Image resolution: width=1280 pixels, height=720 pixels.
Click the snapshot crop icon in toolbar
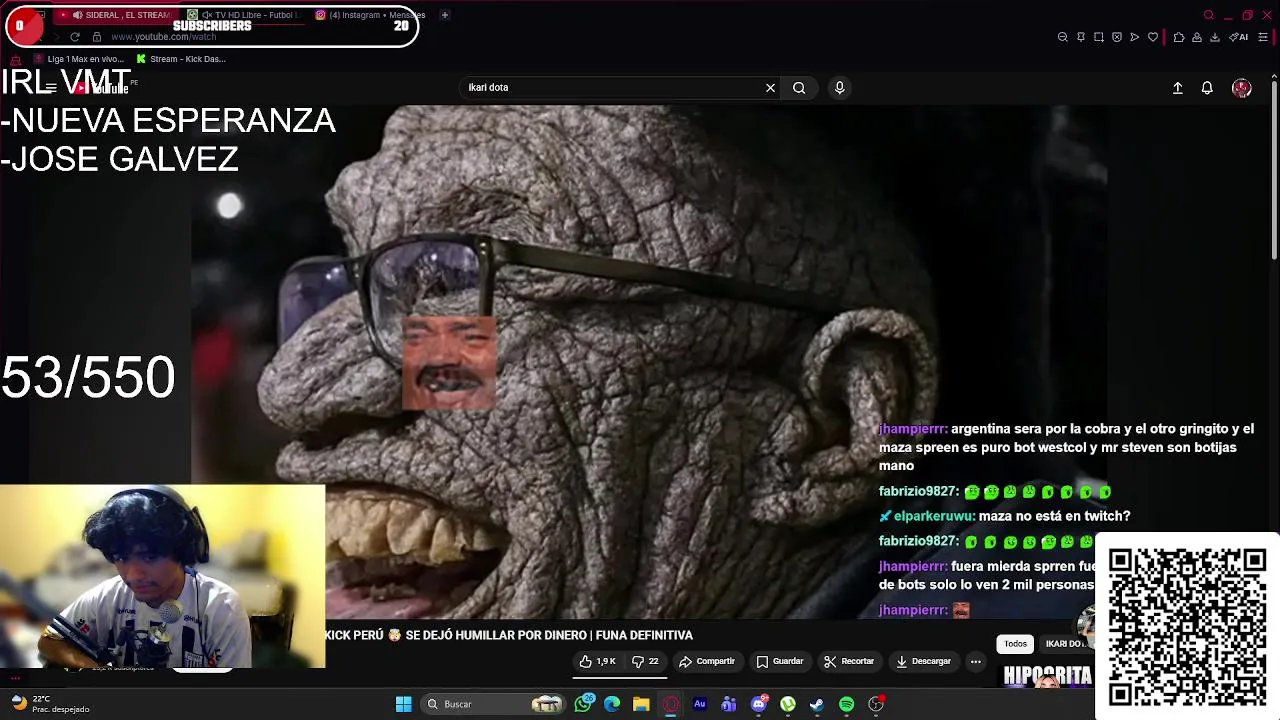[1099, 37]
